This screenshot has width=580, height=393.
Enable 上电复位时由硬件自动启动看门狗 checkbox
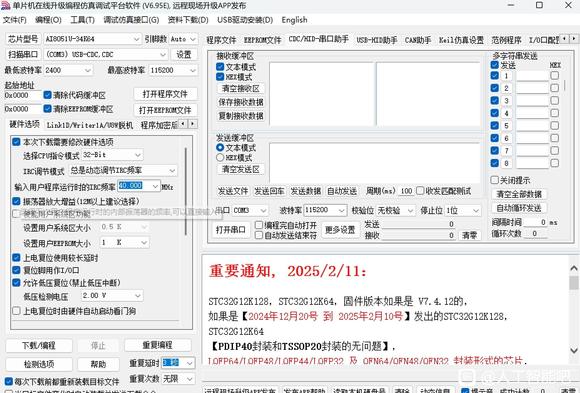[16, 311]
